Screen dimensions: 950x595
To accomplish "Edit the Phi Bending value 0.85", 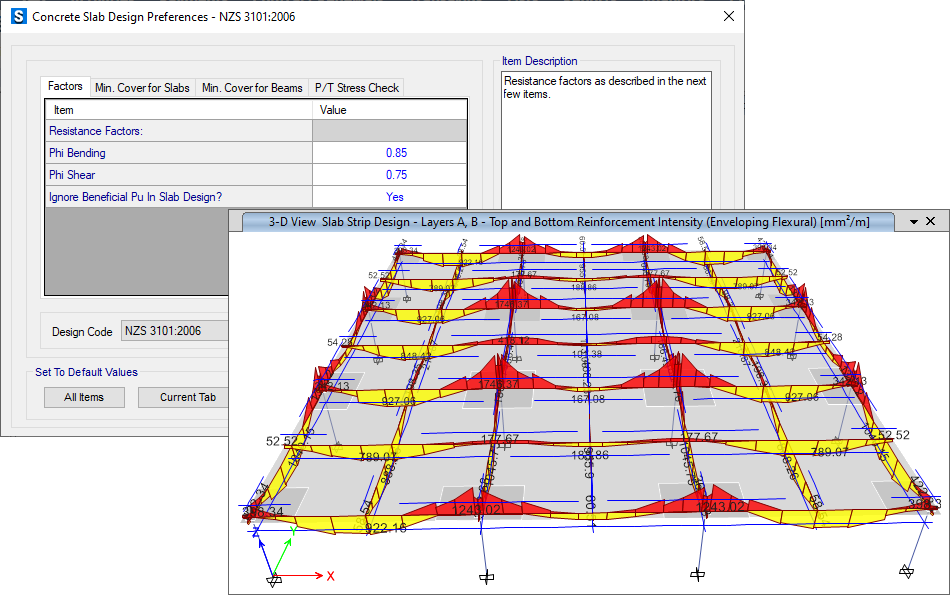I will (395, 153).
